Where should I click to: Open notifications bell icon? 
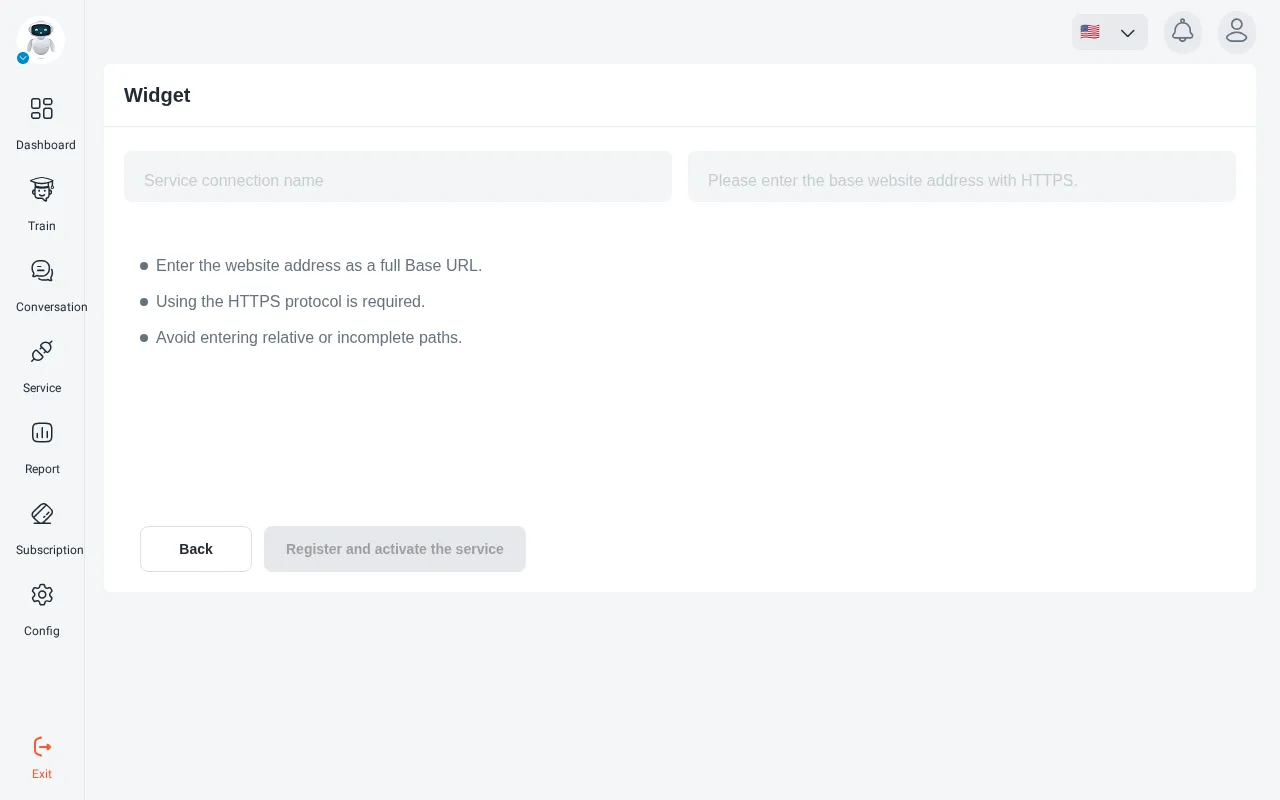[1183, 32]
